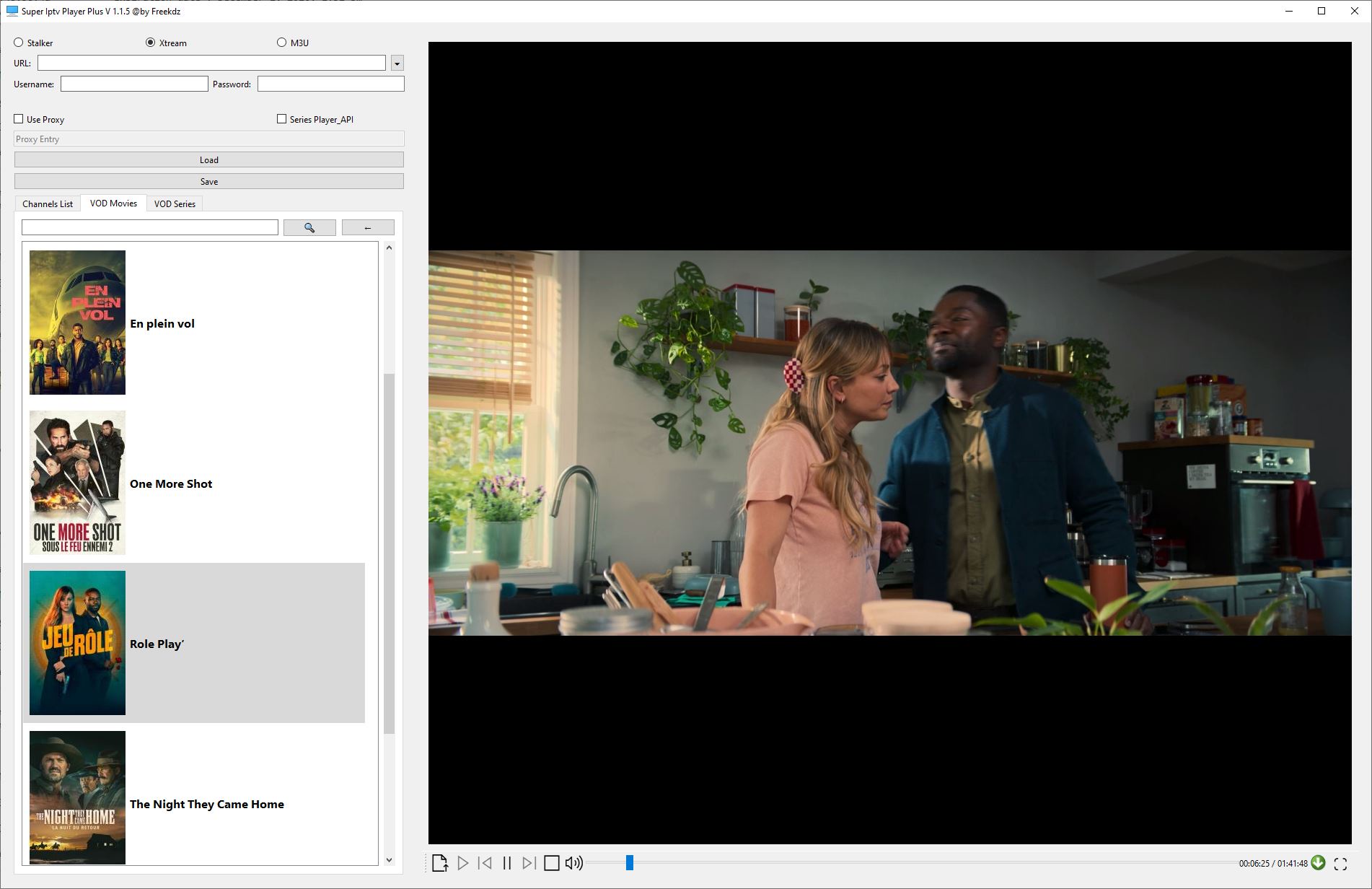Switch to the VOD Series tab

[x=175, y=203]
